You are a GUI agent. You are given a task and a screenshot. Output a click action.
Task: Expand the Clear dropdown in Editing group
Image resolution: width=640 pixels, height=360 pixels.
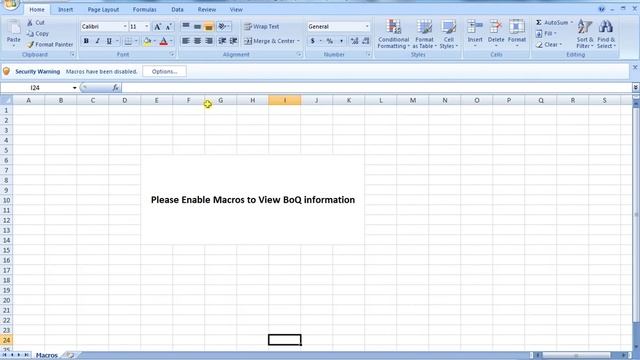coord(560,44)
